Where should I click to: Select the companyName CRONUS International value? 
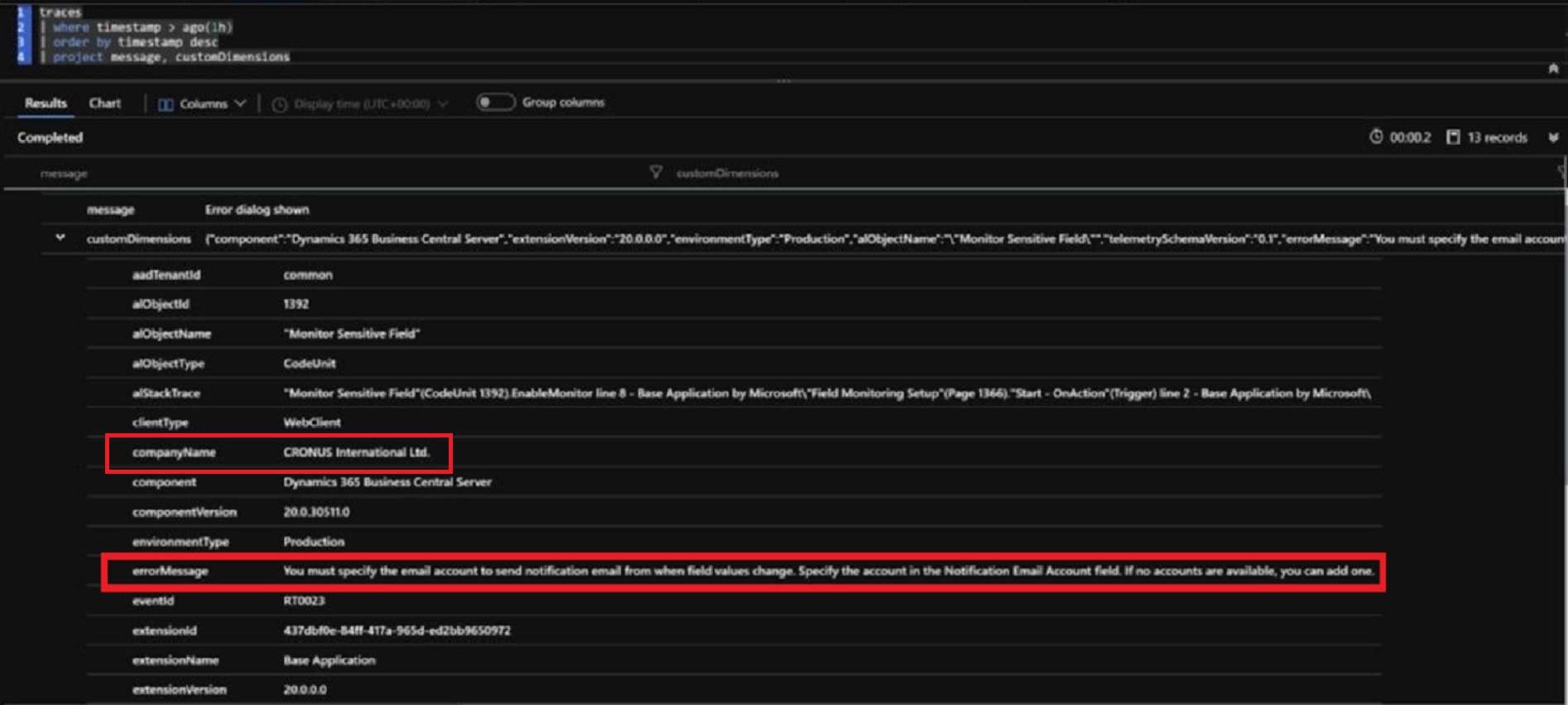point(356,452)
